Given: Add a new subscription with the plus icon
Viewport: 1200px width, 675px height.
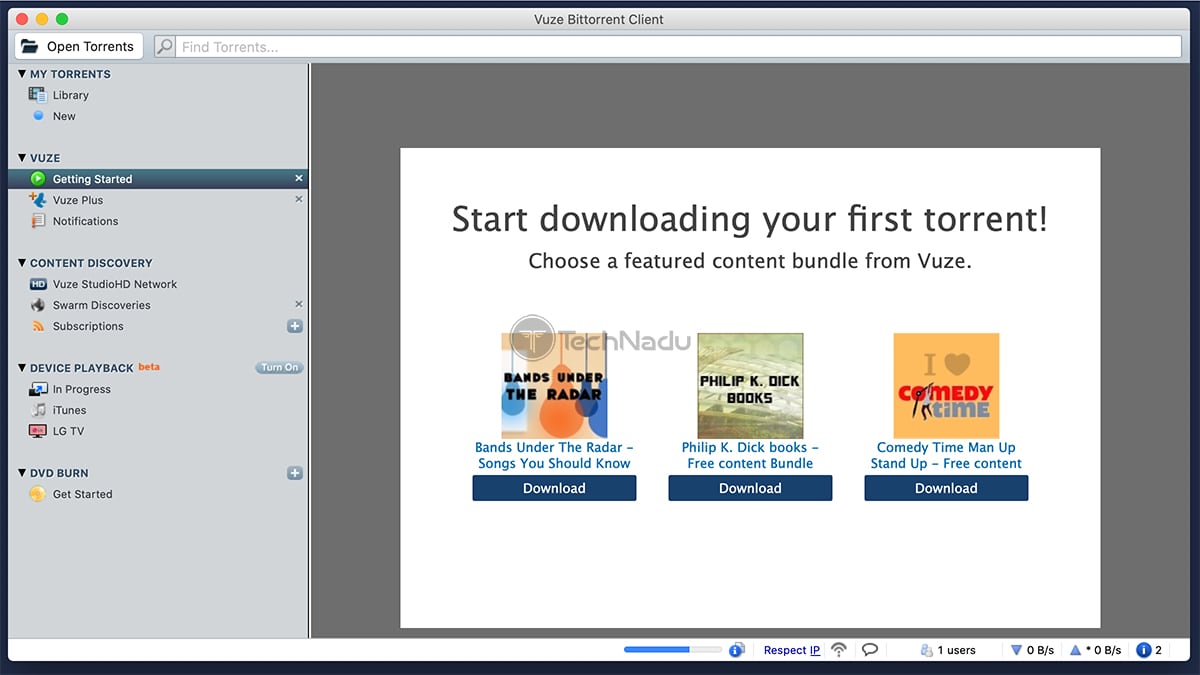Looking at the screenshot, I should (x=295, y=326).
